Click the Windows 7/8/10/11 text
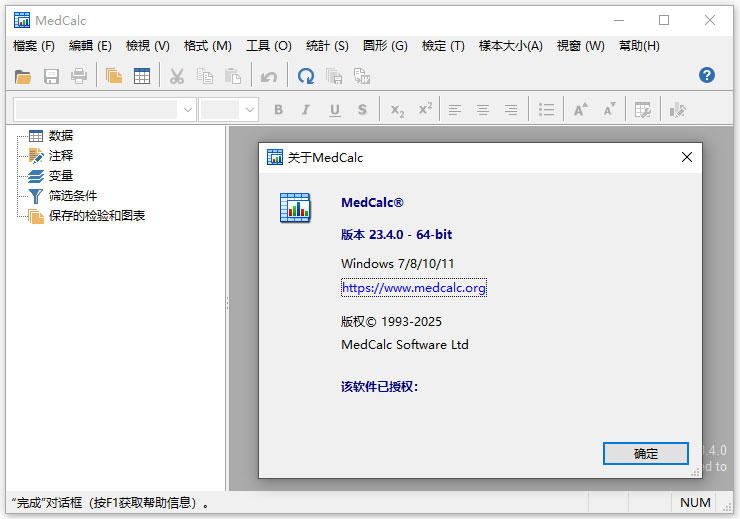Screen dimensions: 740x519 397,263
